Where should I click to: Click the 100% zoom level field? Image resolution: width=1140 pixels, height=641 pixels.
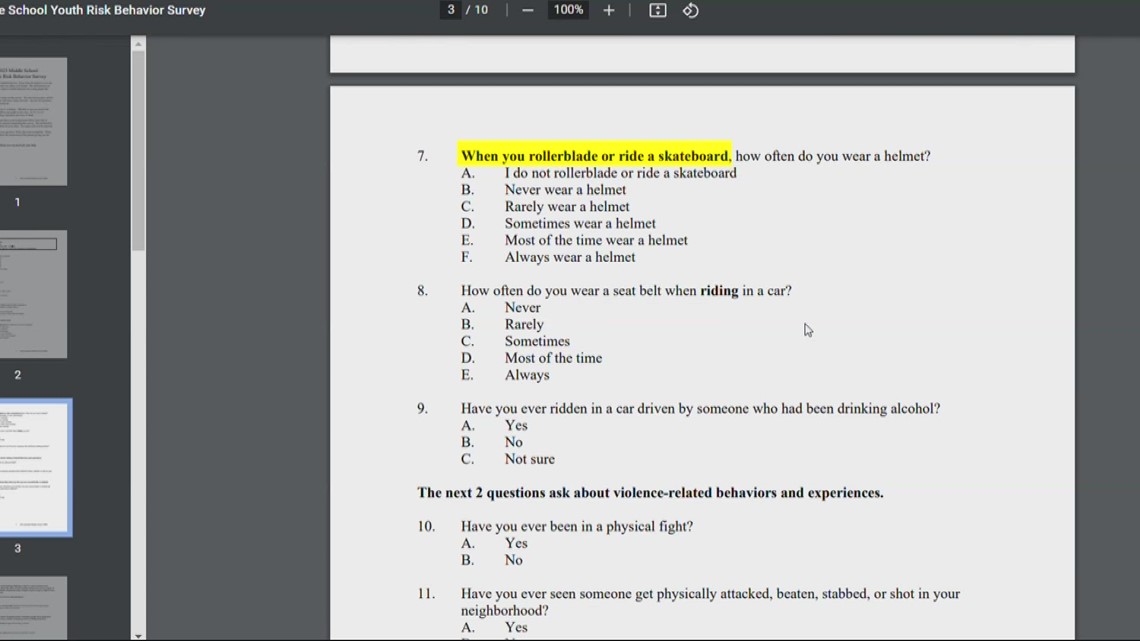click(568, 10)
